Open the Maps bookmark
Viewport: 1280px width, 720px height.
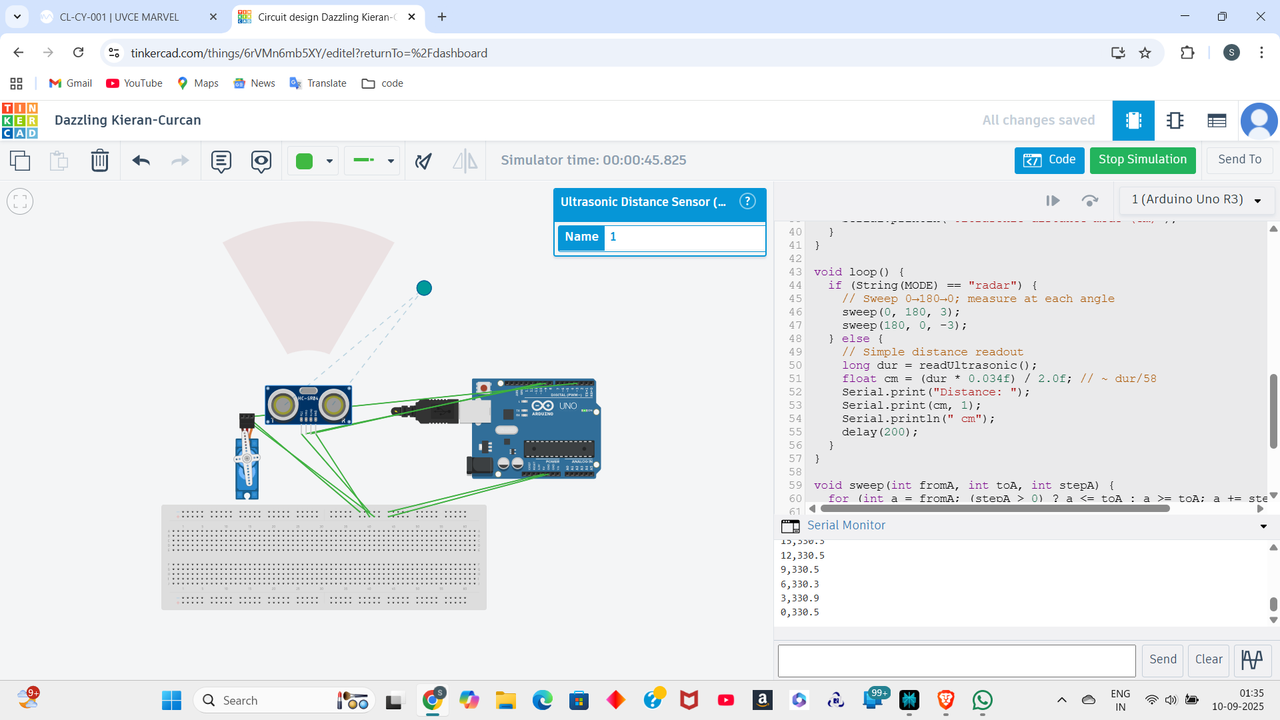tap(197, 83)
